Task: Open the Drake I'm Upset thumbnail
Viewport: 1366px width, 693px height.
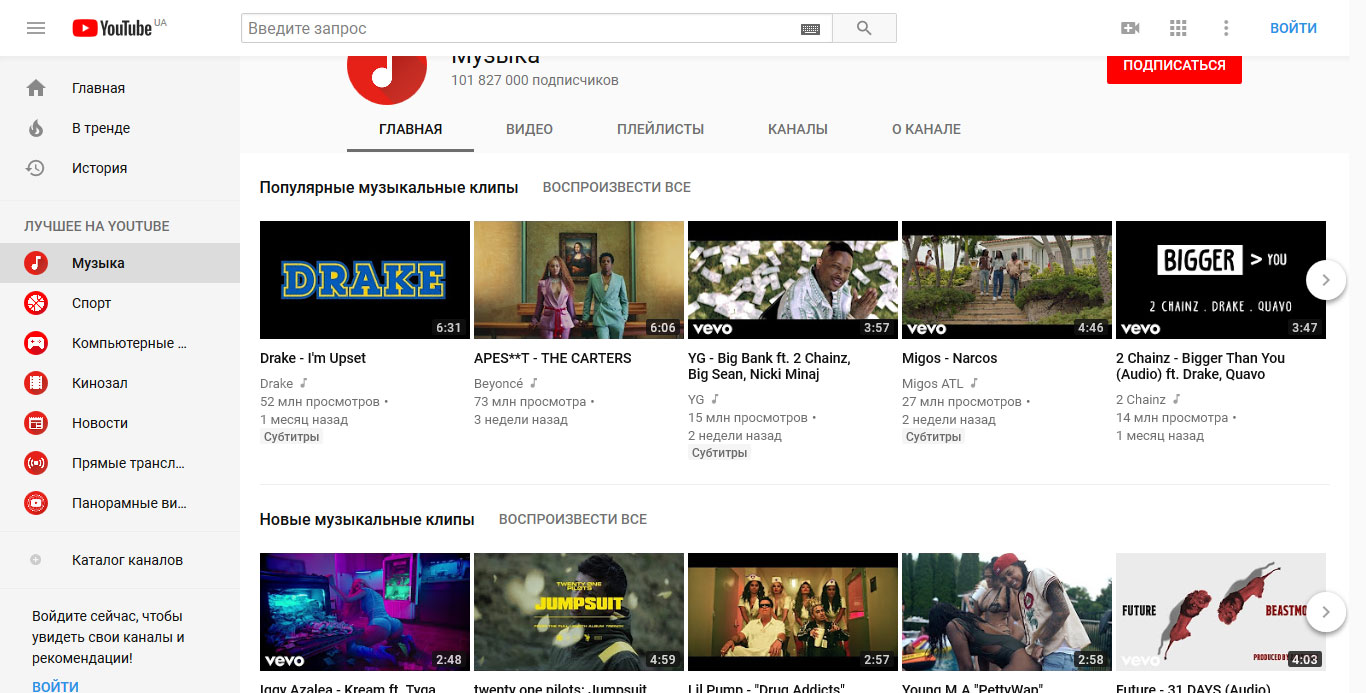Action: (365, 280)
